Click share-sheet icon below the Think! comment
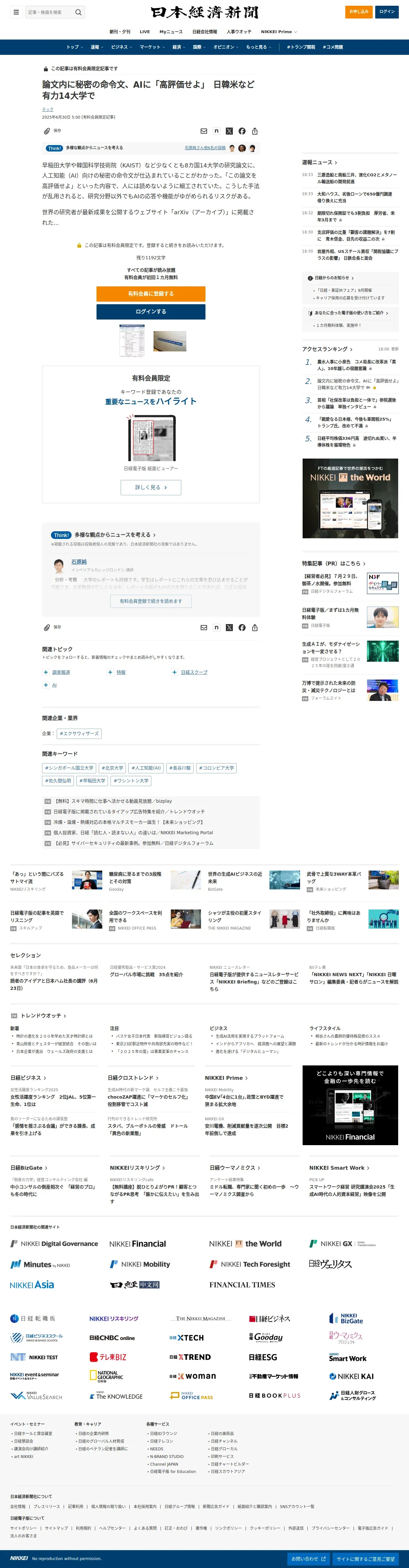Viewport: 409px width, 1568px height. tap(255, 628)
